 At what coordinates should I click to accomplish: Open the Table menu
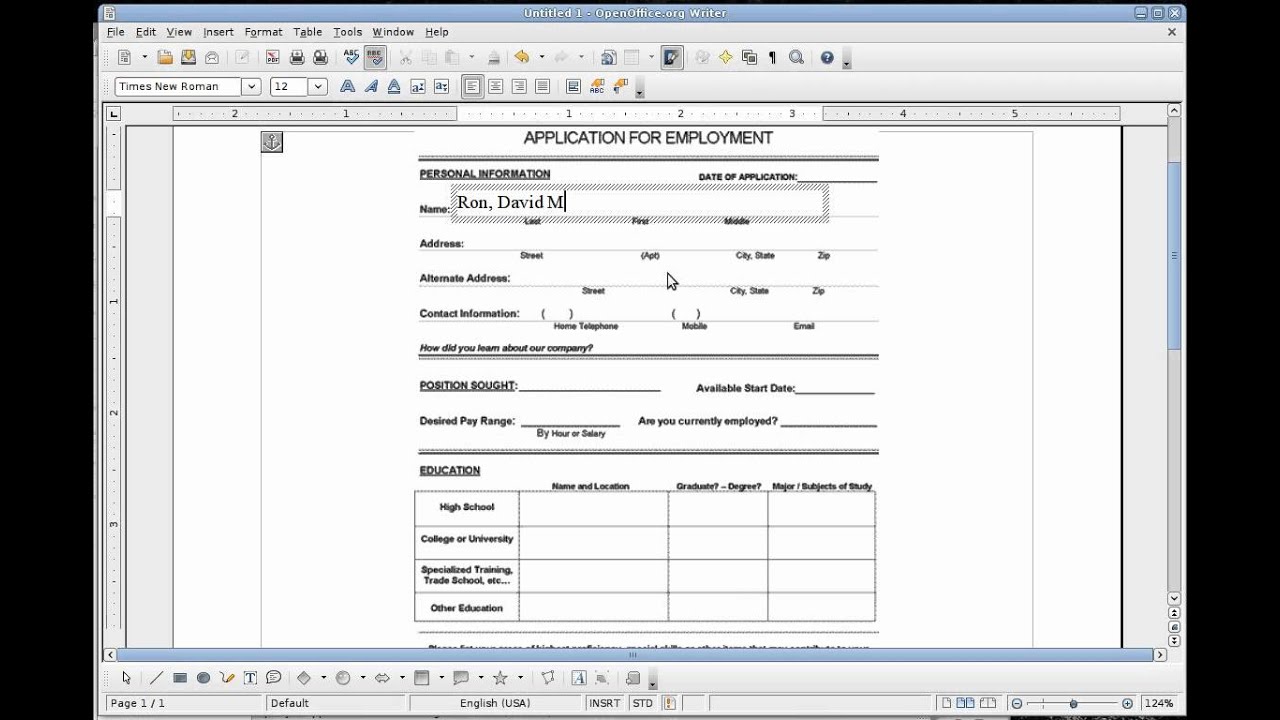(x=307, y=32)
